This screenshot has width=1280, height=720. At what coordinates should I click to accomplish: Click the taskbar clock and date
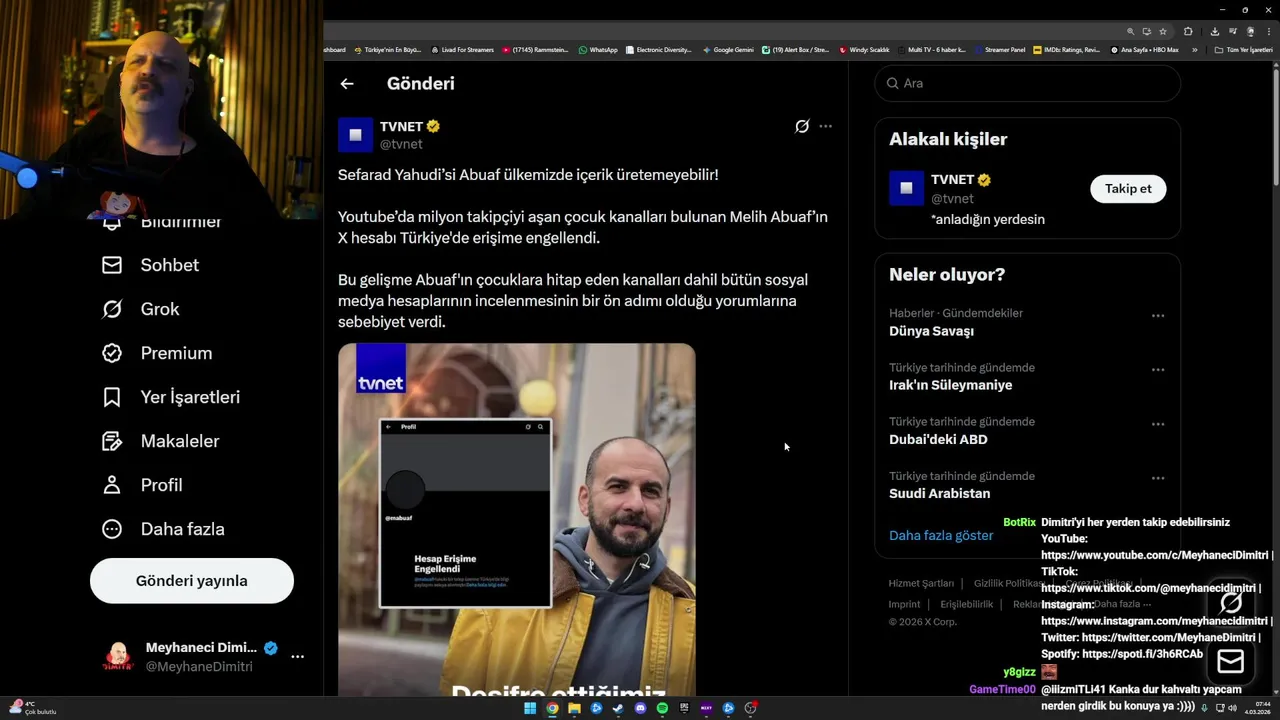click(x=1259, y=709)
